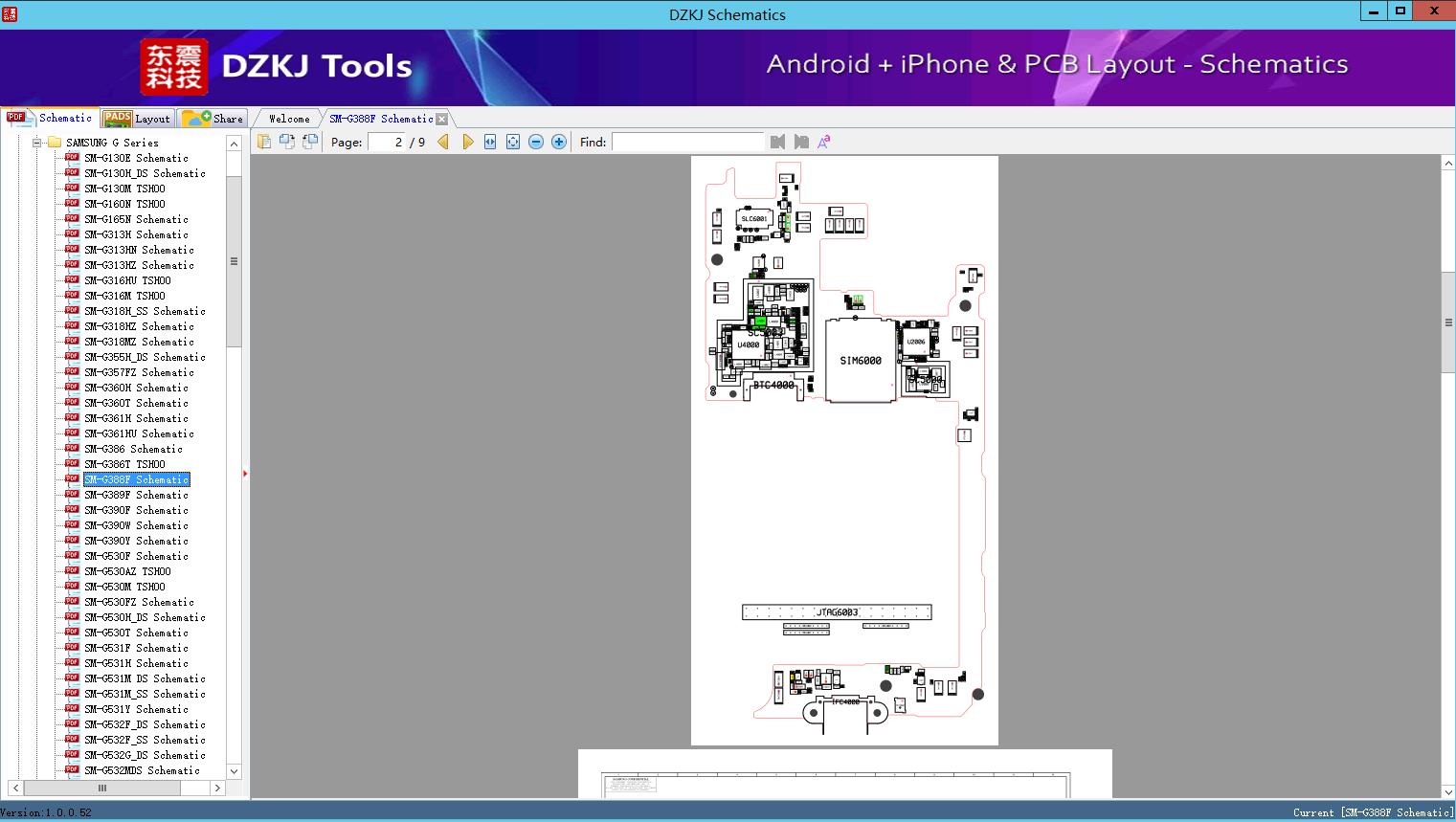1456x822 pixels.
Task: Click the red collapse arrow on panel splitter
Action: 245,474
